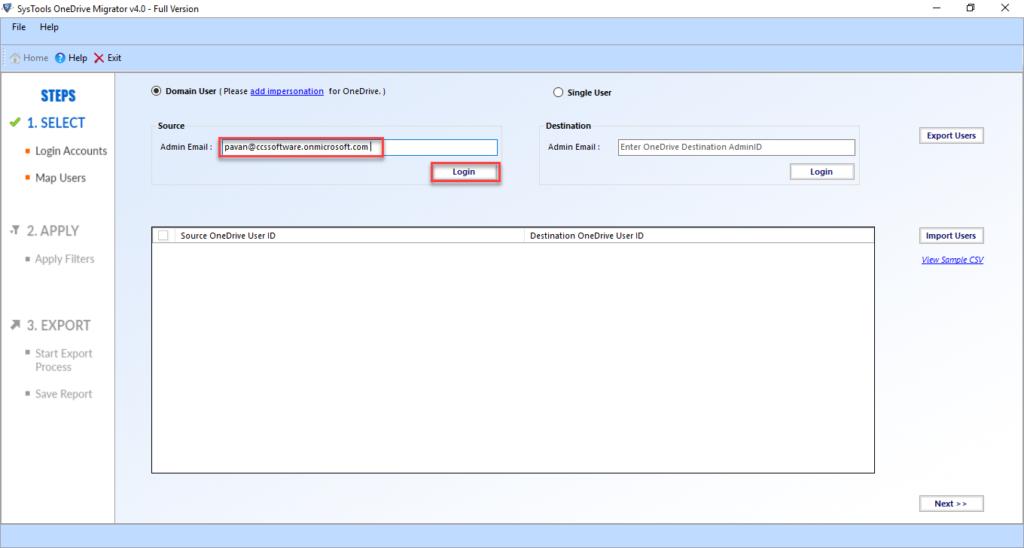
Task: Select Login Accounts step in sidebar
Action: pos(71,151)
